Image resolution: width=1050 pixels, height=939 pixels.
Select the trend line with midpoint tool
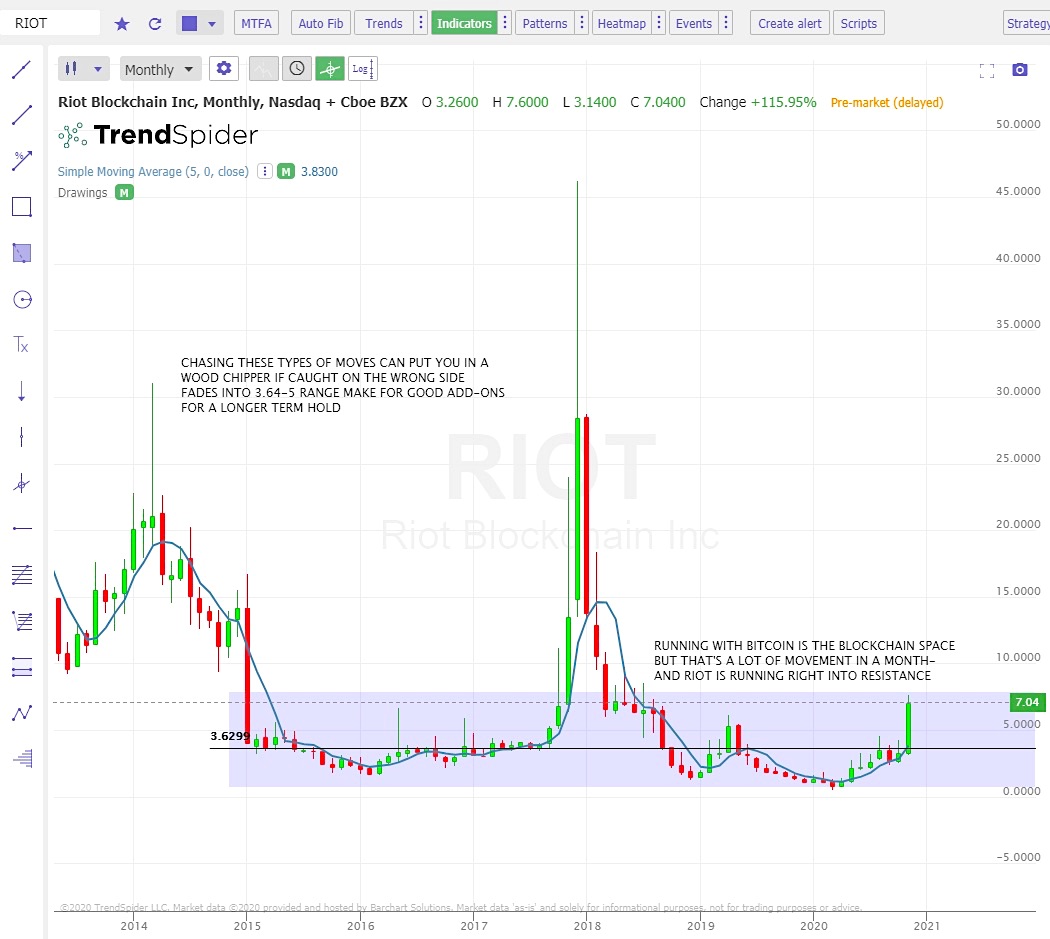tap(21, 69)
